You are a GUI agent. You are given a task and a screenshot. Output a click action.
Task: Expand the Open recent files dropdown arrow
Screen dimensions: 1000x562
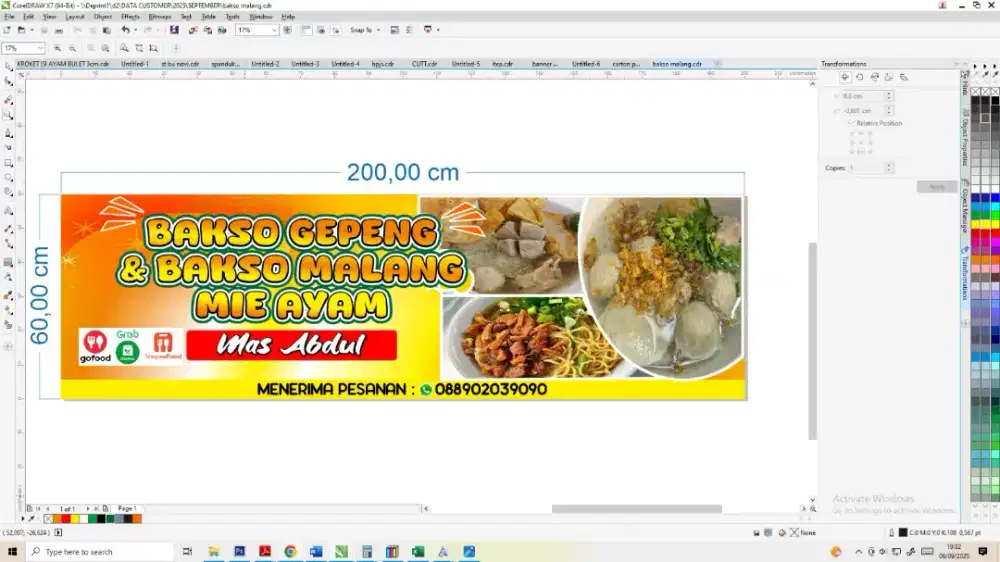(31, 30)
